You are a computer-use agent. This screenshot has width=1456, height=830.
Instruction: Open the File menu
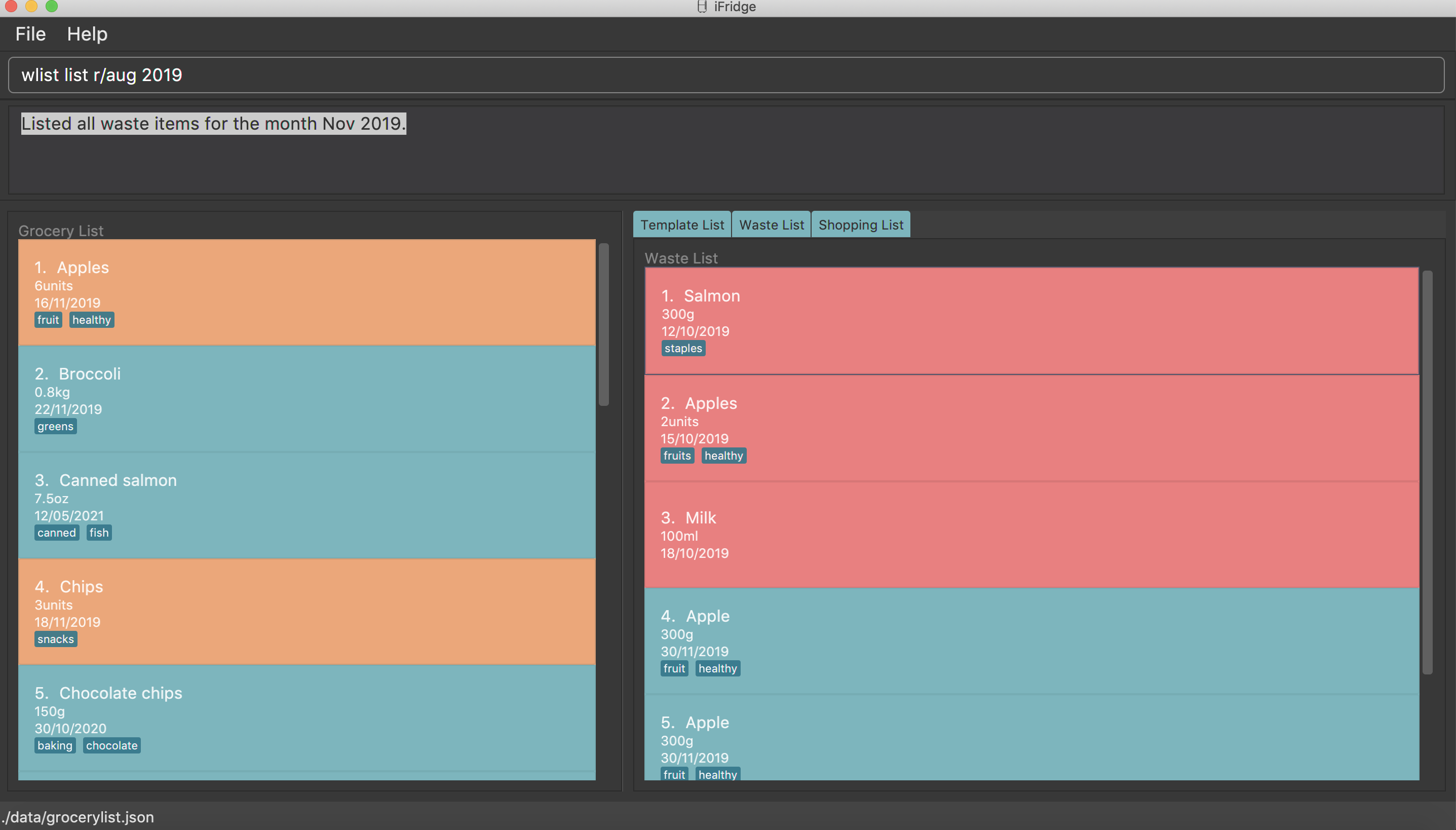pos(30,34)
